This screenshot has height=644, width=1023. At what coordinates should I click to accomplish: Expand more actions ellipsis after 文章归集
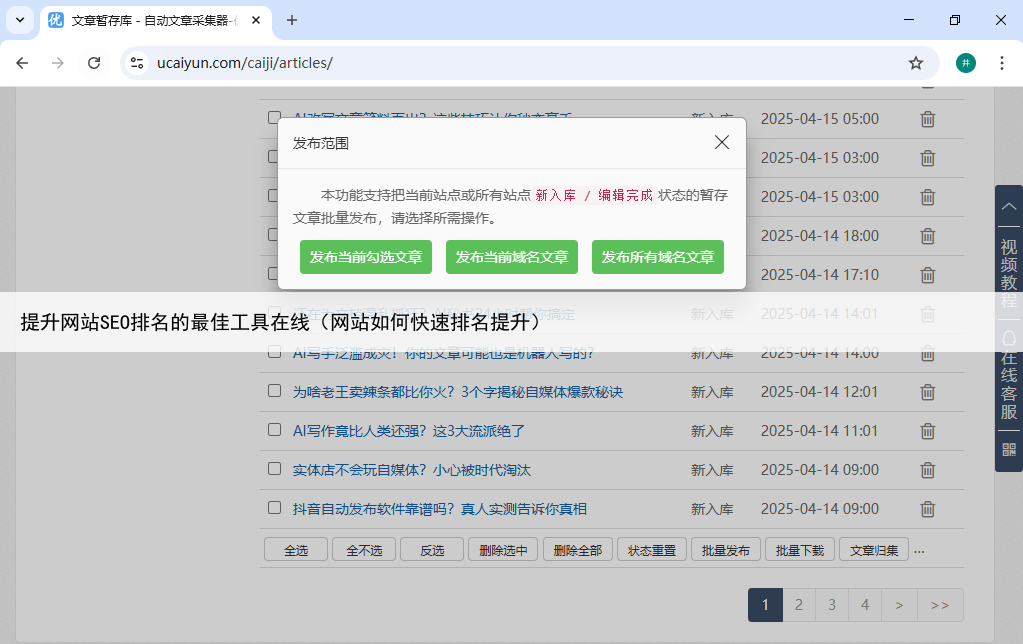tap(919, 550)
